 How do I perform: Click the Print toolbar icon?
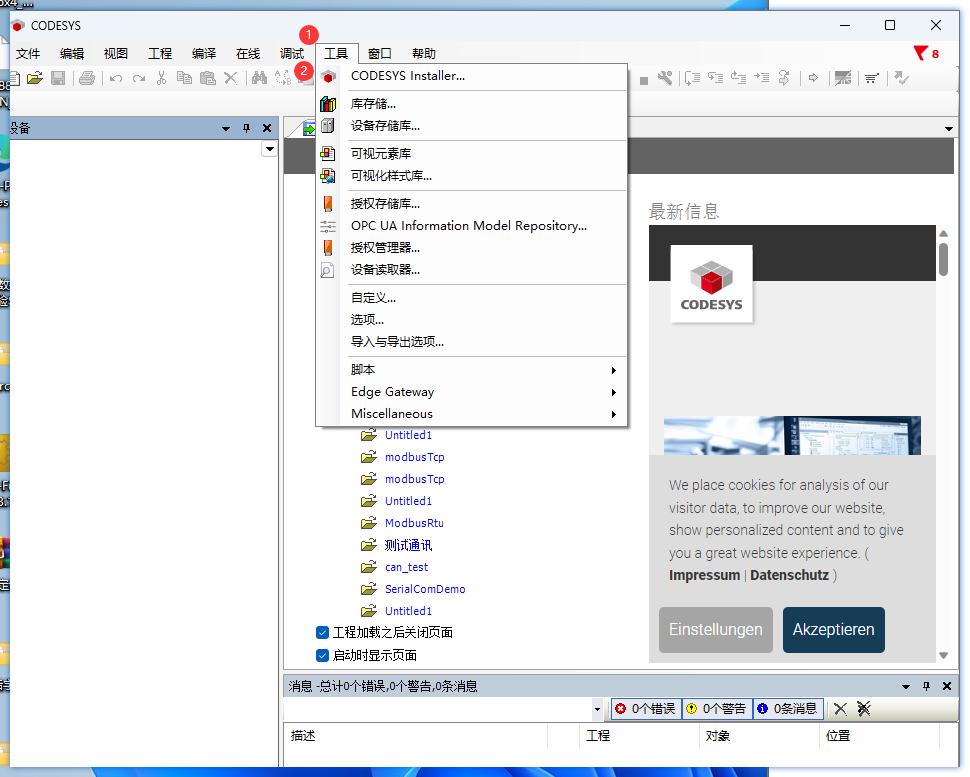tap(87, 78)
